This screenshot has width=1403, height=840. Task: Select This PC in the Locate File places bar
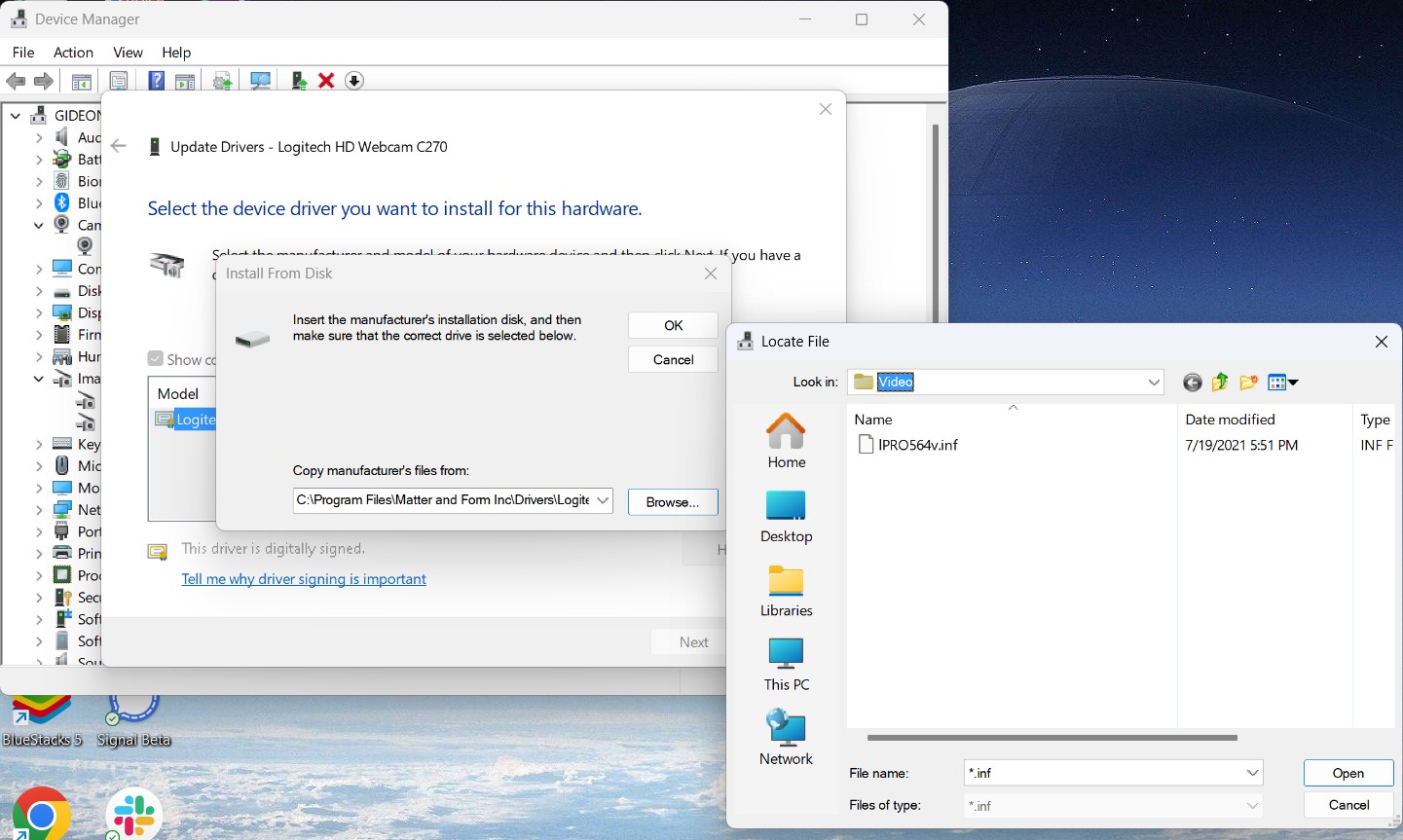[x=787, y=664]
